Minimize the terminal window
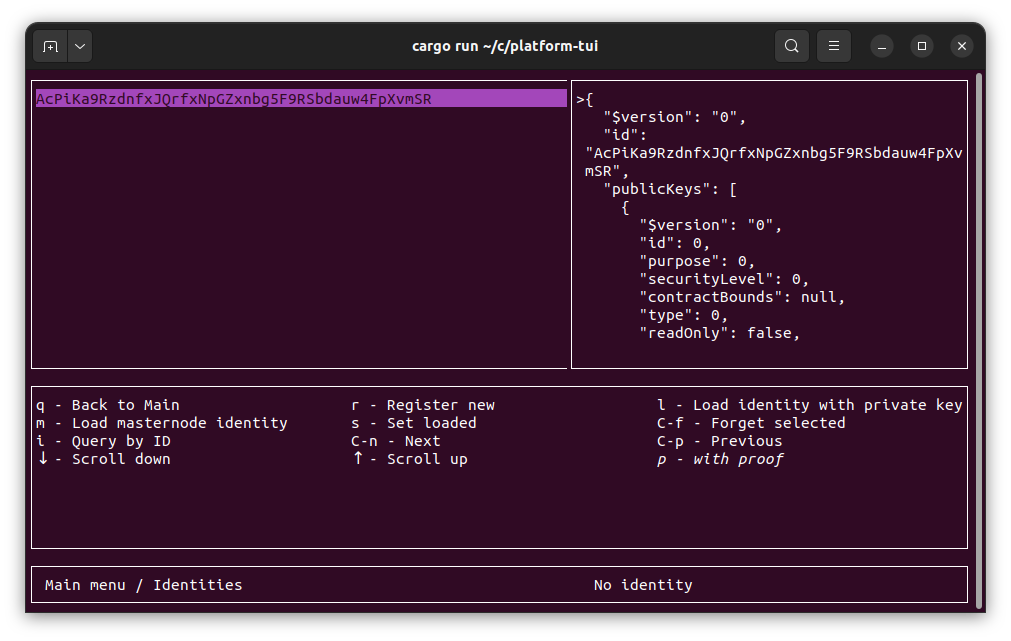Viewport: 1011px width, 641px height. tap(881, 46)
